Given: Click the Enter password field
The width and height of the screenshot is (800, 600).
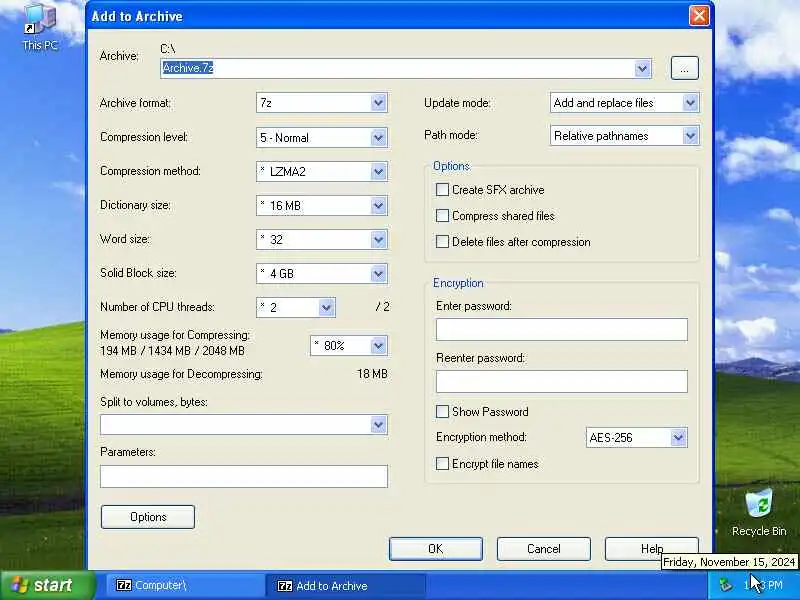Looking at the screenshot, I should coord(562,330).
